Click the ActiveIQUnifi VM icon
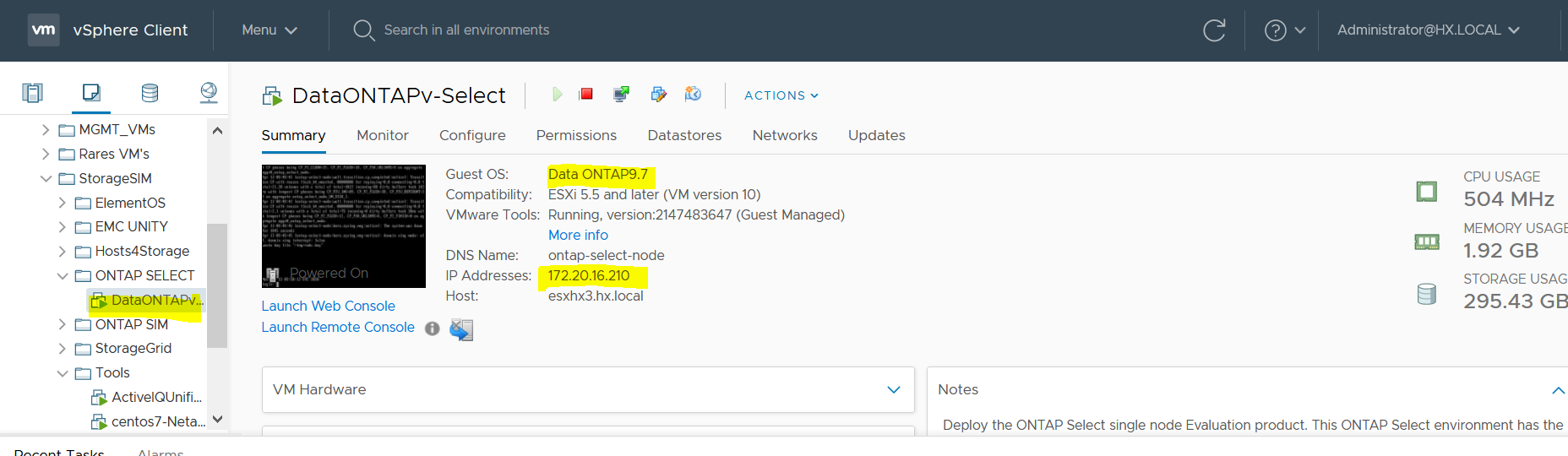The image size is (1568, 456). point(99,398)
